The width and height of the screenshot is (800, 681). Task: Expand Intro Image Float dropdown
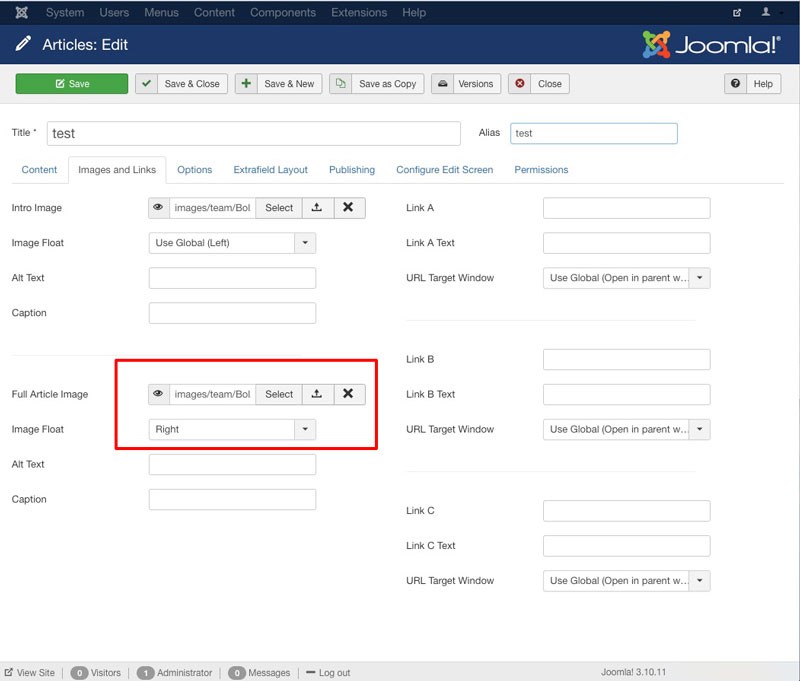tap(305, 243)
